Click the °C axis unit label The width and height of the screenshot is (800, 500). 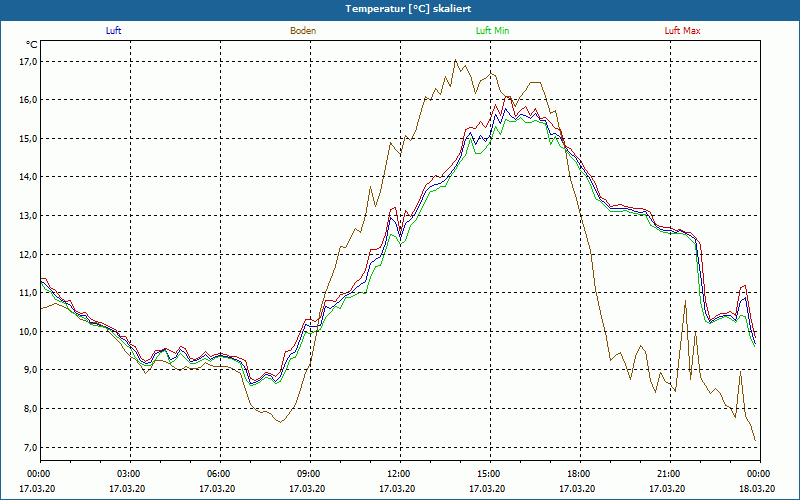pos(32,45)
